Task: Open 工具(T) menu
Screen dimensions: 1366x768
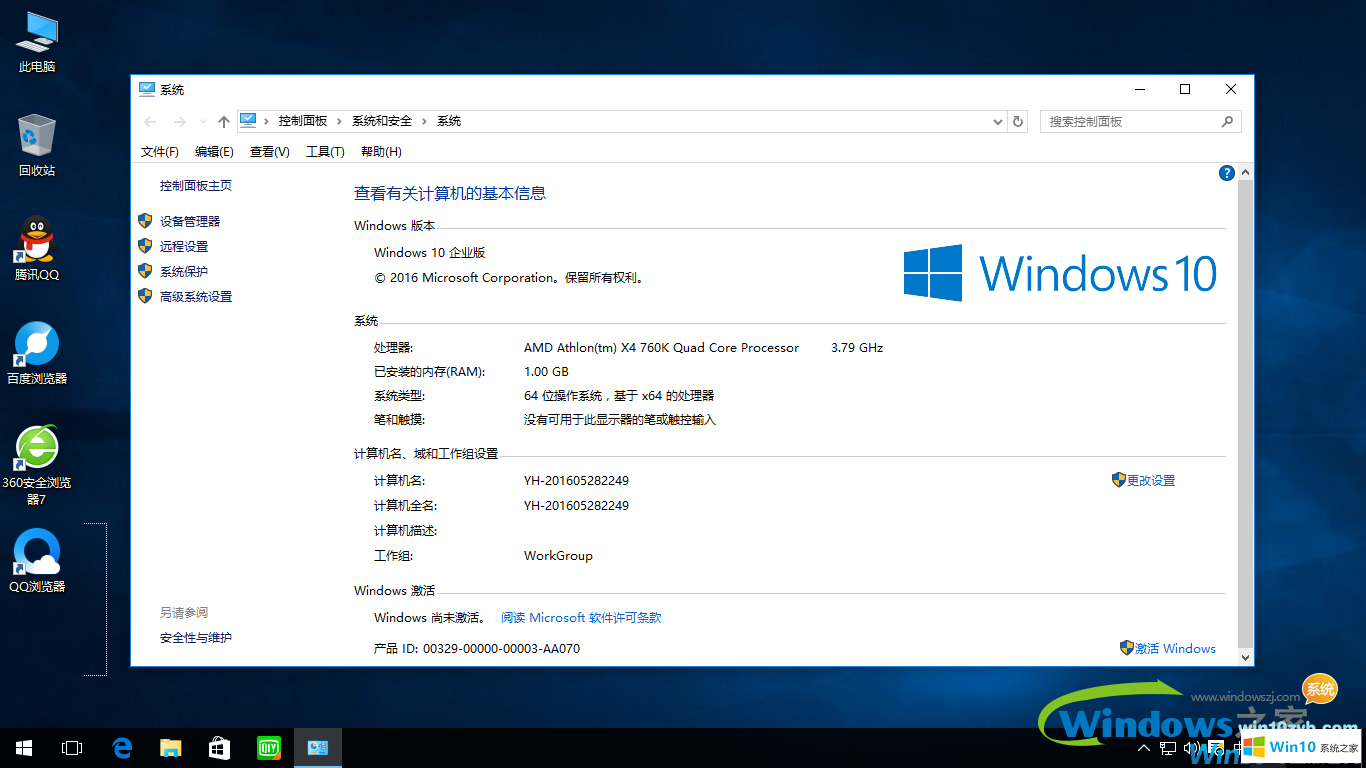Action: pos(325,152)
